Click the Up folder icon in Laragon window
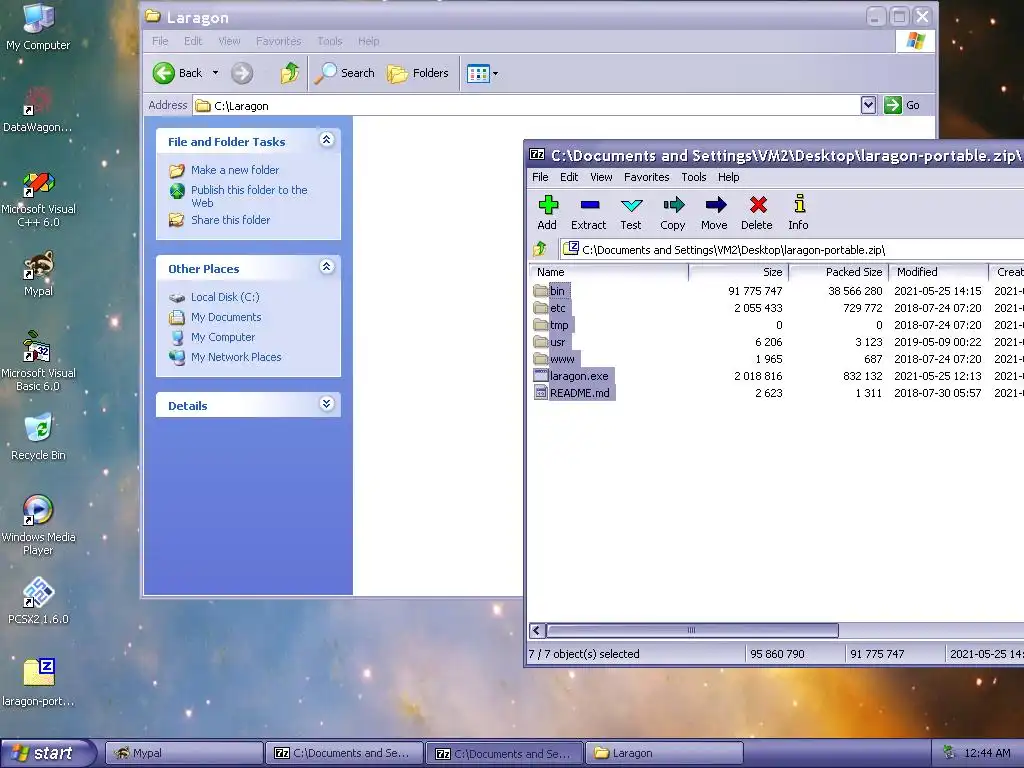The image size is (1024, 768). click(x=290, y=73)
